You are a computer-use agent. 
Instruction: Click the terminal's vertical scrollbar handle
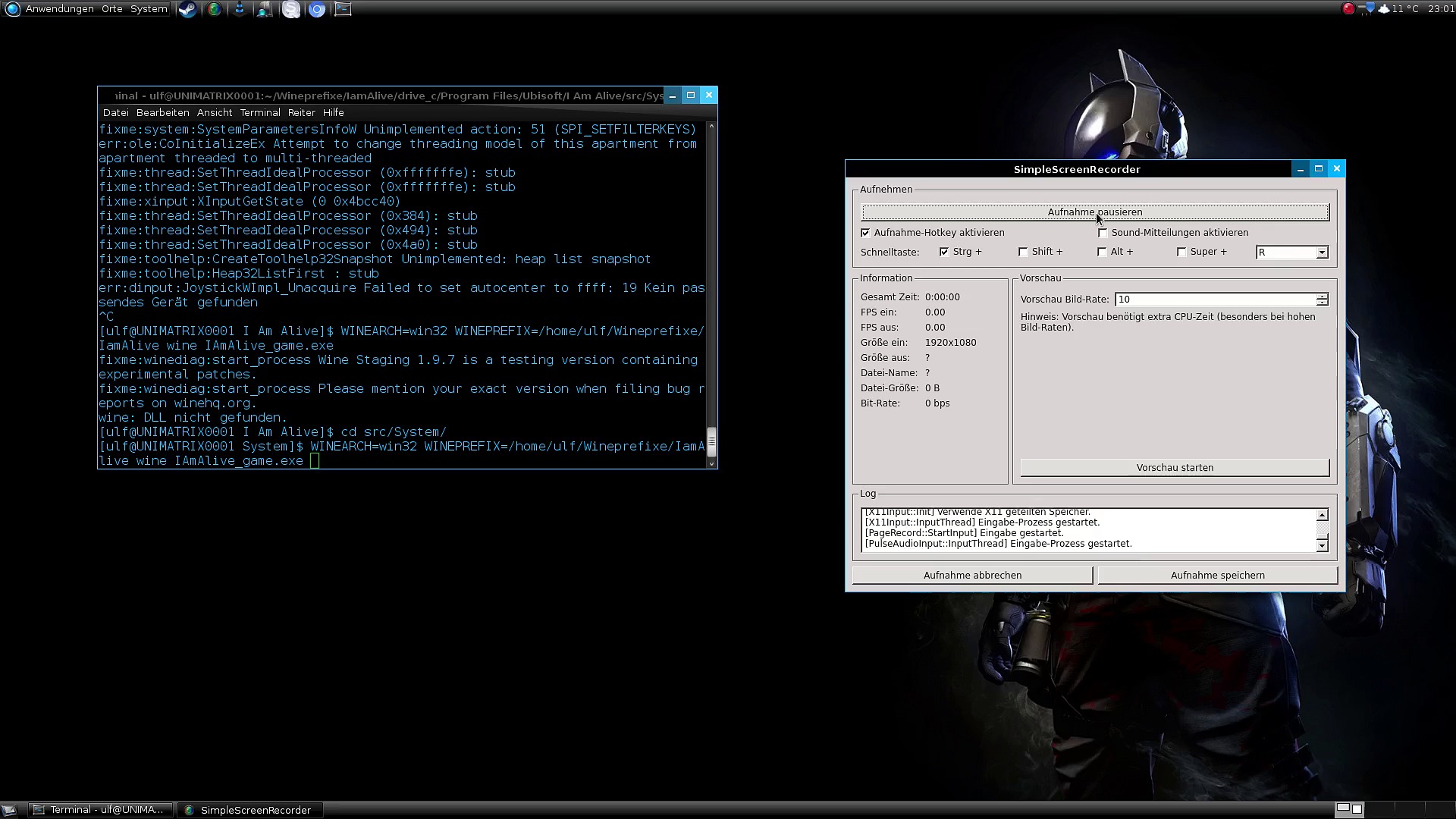(x=711, y=441)
